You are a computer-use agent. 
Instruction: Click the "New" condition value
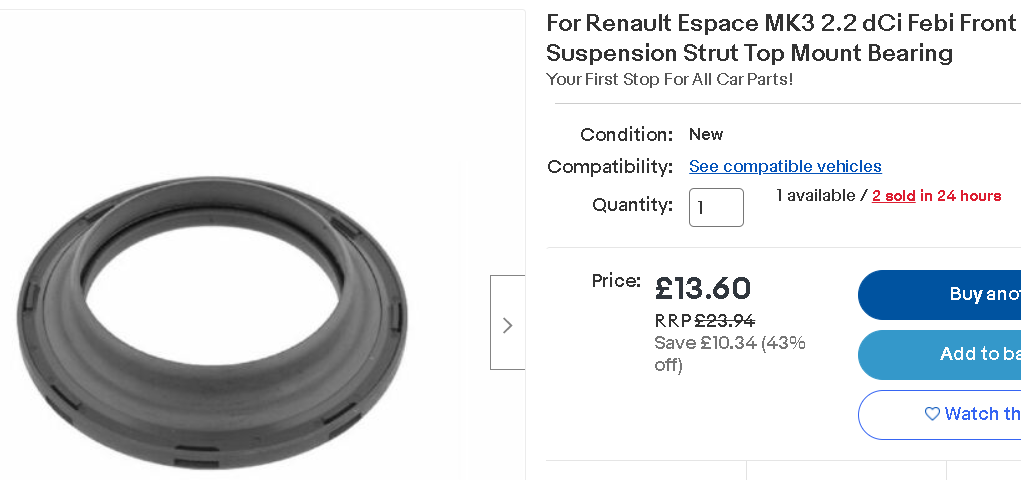706,134
